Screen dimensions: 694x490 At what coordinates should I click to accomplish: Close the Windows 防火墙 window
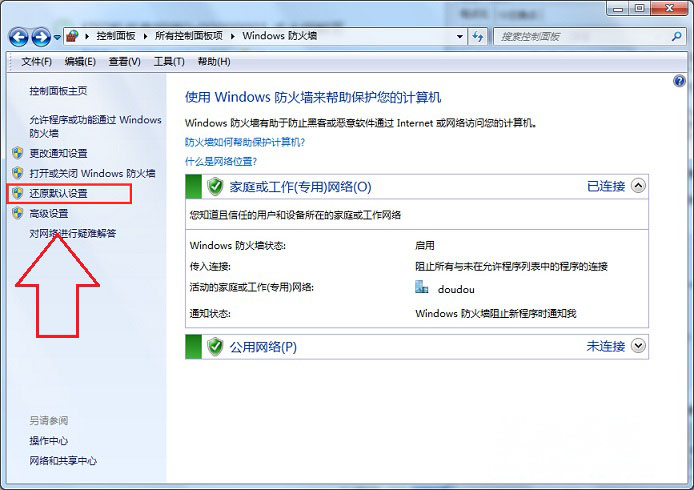pos(670,8)
